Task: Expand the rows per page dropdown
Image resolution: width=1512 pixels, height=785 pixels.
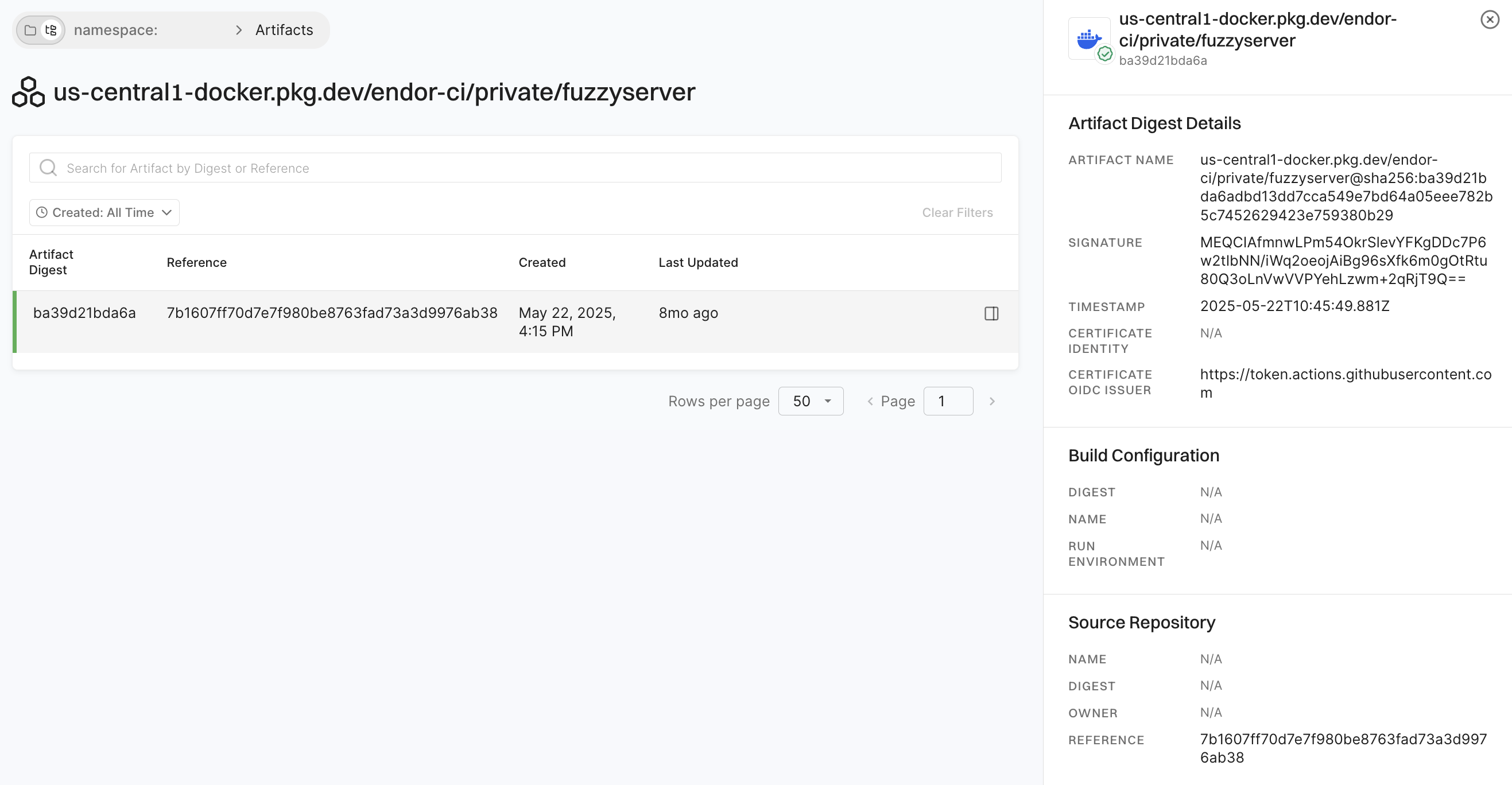Action: (811, 401)
